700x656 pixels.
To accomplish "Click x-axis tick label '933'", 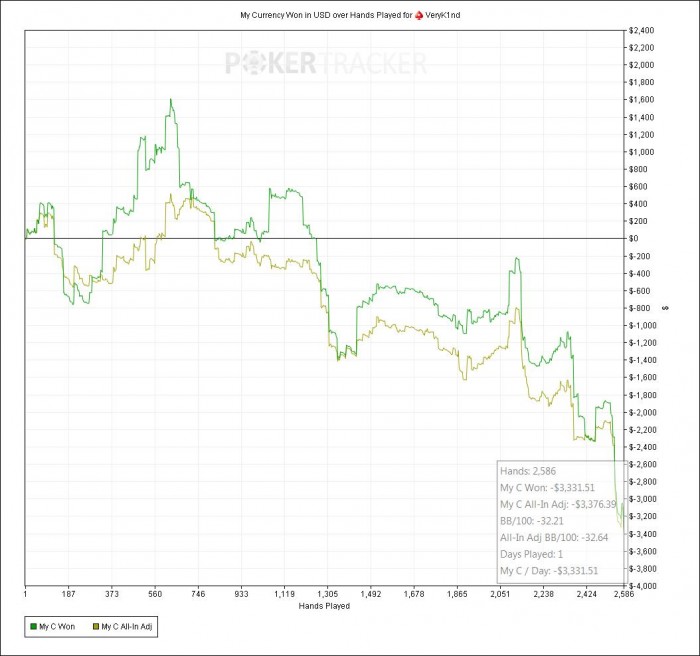I will tap(242, 594).
